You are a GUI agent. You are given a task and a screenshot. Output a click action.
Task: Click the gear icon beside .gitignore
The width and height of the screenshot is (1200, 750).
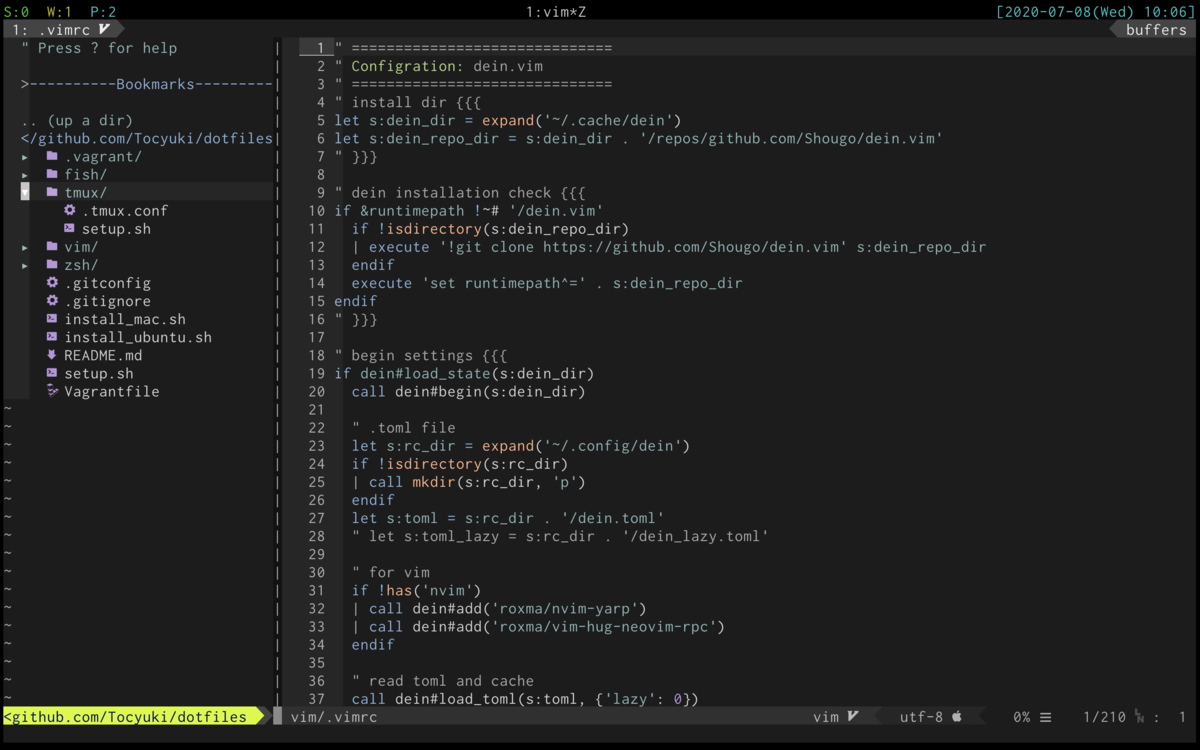point(52,301)
